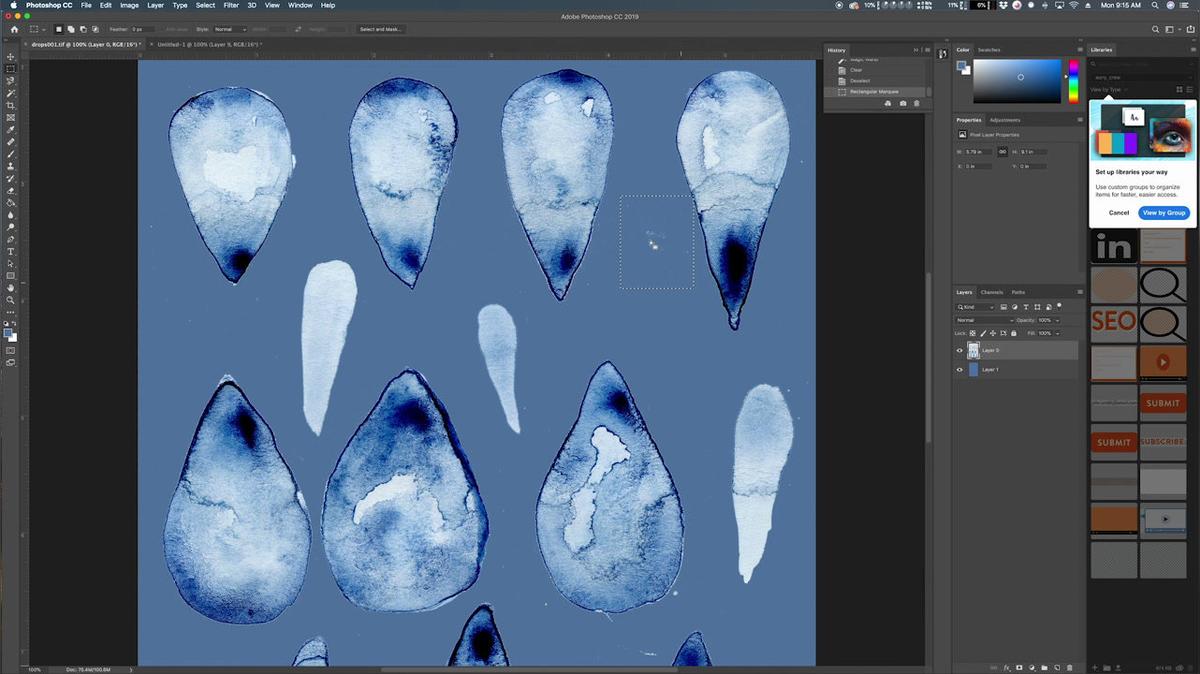Create a new snapshot in History panel
The image size is (1200, 674).
[902, 103]
